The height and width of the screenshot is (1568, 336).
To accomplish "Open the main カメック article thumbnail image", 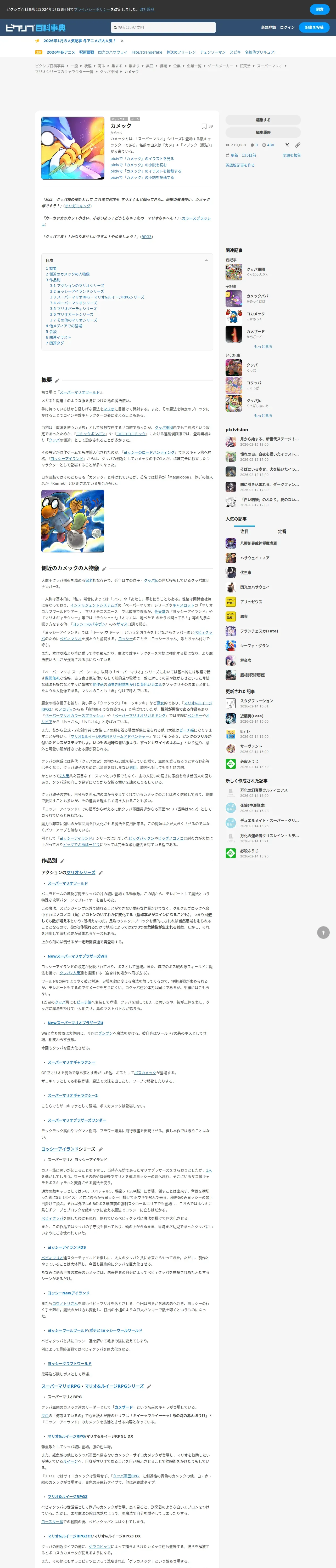I will (x=72, y=148).
